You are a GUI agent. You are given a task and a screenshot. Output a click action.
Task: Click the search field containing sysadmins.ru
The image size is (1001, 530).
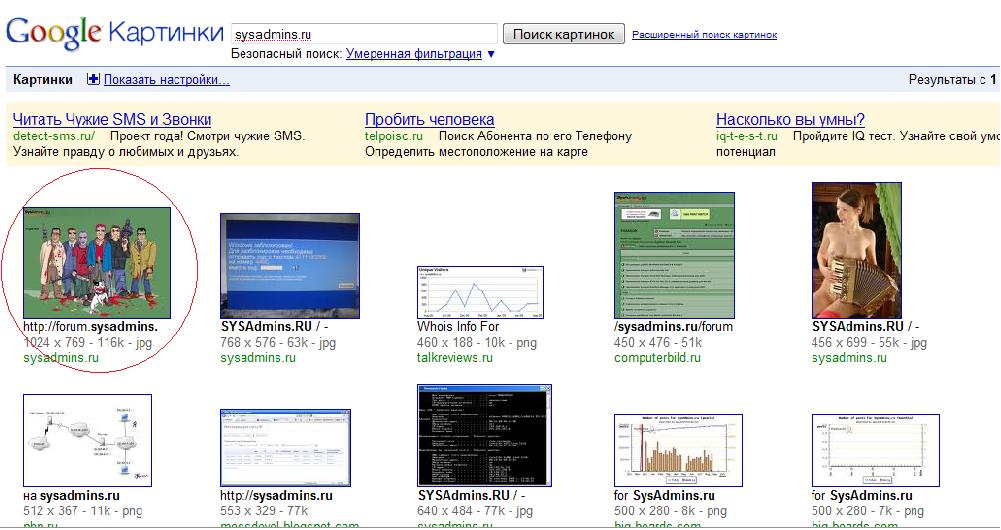(x=364, y=34)
